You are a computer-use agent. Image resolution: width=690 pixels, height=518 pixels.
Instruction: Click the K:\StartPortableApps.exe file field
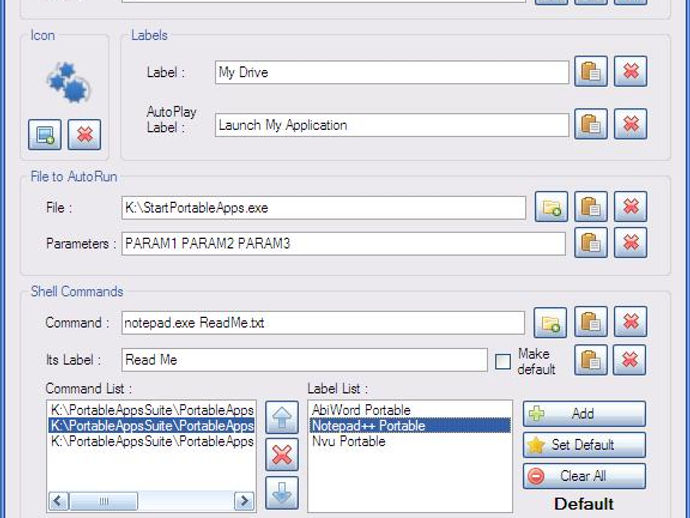(x=323, y=208)
